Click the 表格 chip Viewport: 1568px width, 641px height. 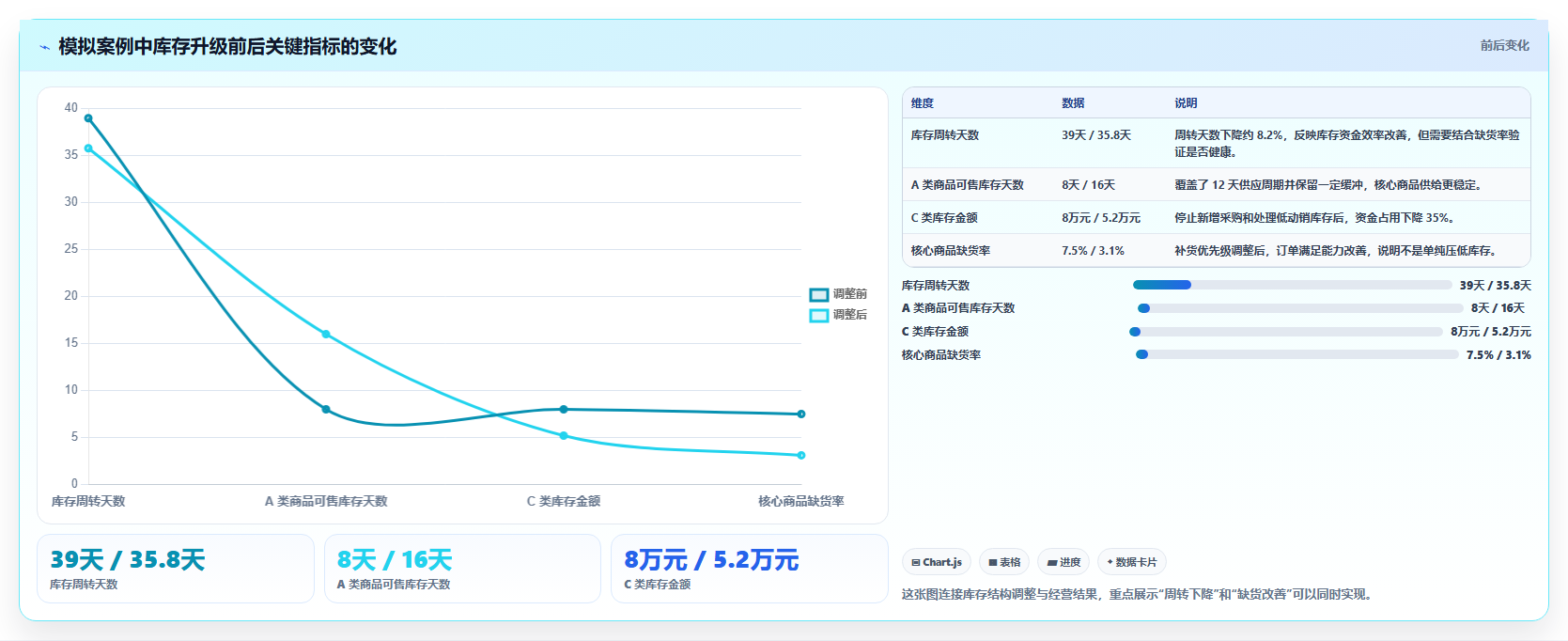click(1004, 562)
